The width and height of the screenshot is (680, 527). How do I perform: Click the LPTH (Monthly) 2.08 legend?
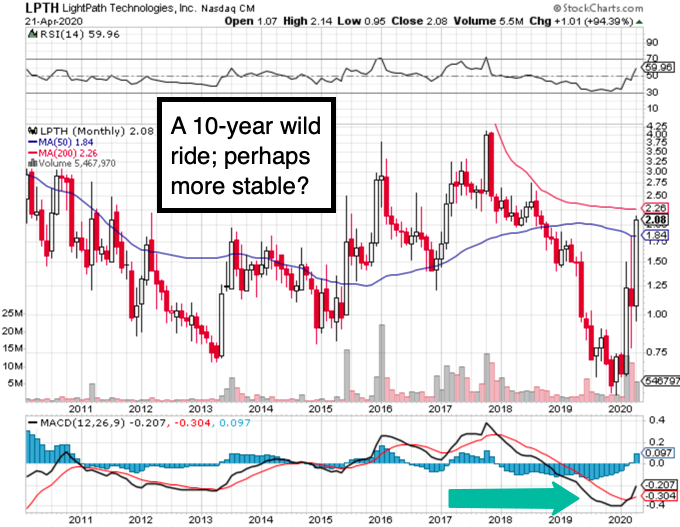97,131
